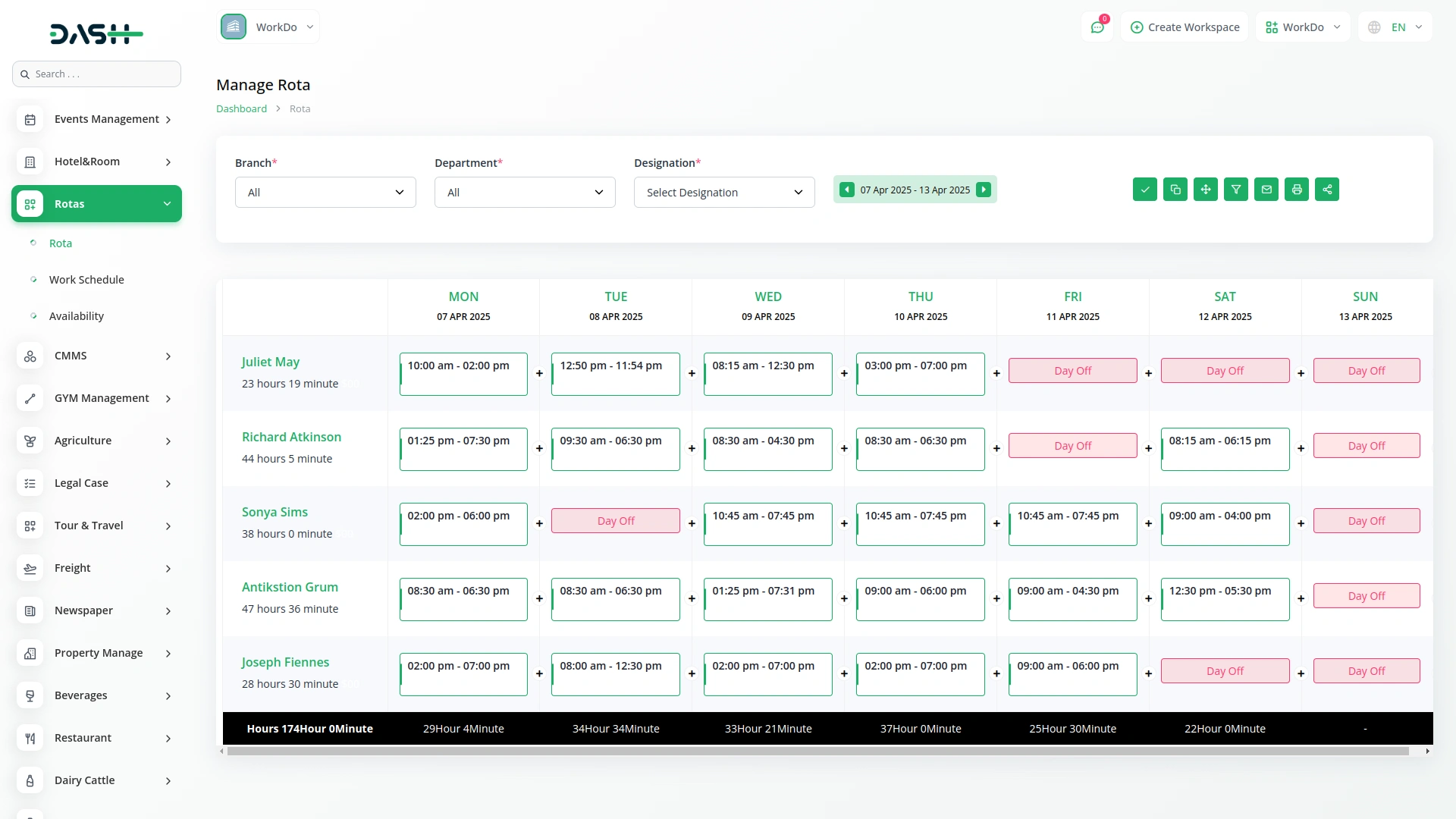
Task: Go to next week with right arrow
Action: point(984,190)
